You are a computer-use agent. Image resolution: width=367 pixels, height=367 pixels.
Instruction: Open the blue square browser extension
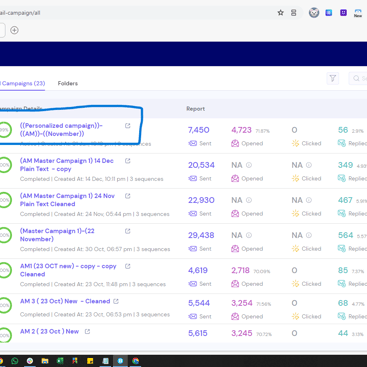pos(329,13)
